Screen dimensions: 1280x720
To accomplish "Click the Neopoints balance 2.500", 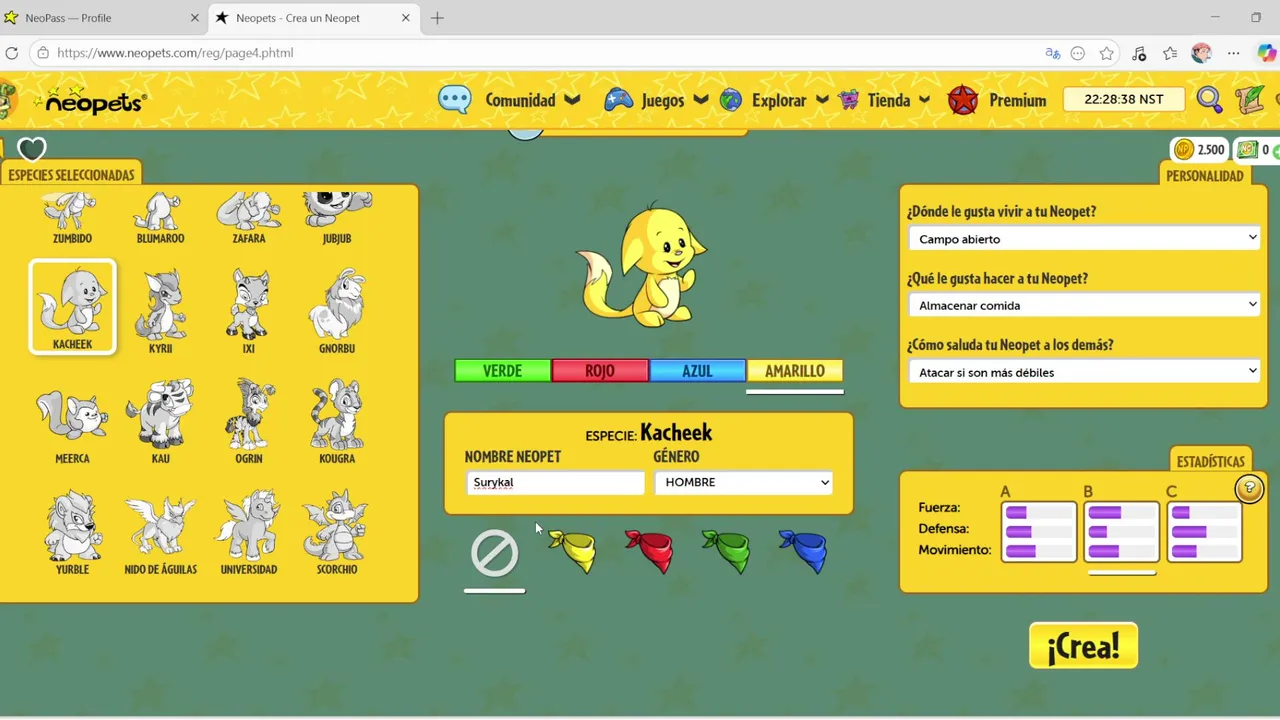I will click(x=1199, y=150).
